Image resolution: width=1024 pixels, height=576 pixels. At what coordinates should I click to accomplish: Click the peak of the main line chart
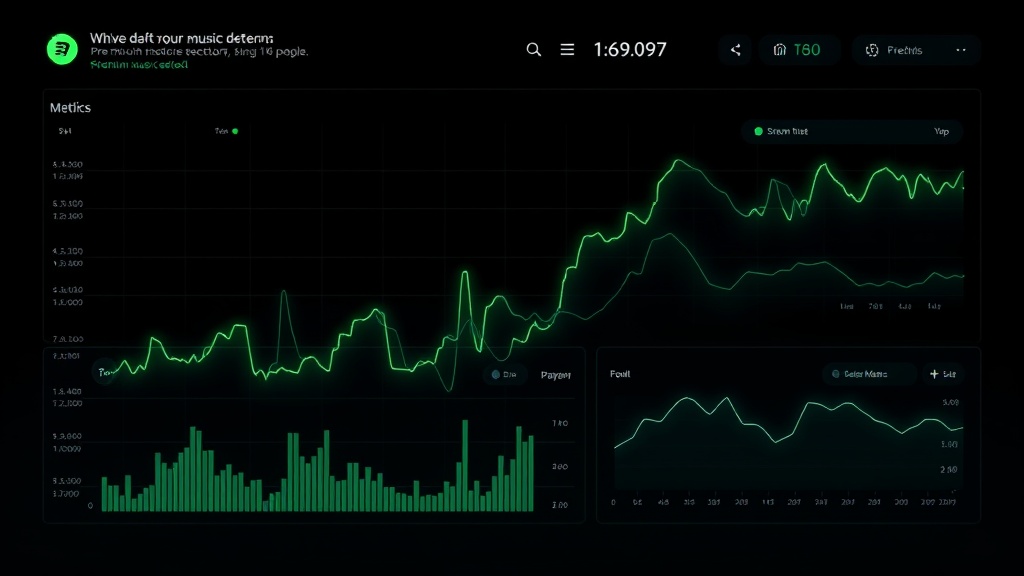click(678, 160)
